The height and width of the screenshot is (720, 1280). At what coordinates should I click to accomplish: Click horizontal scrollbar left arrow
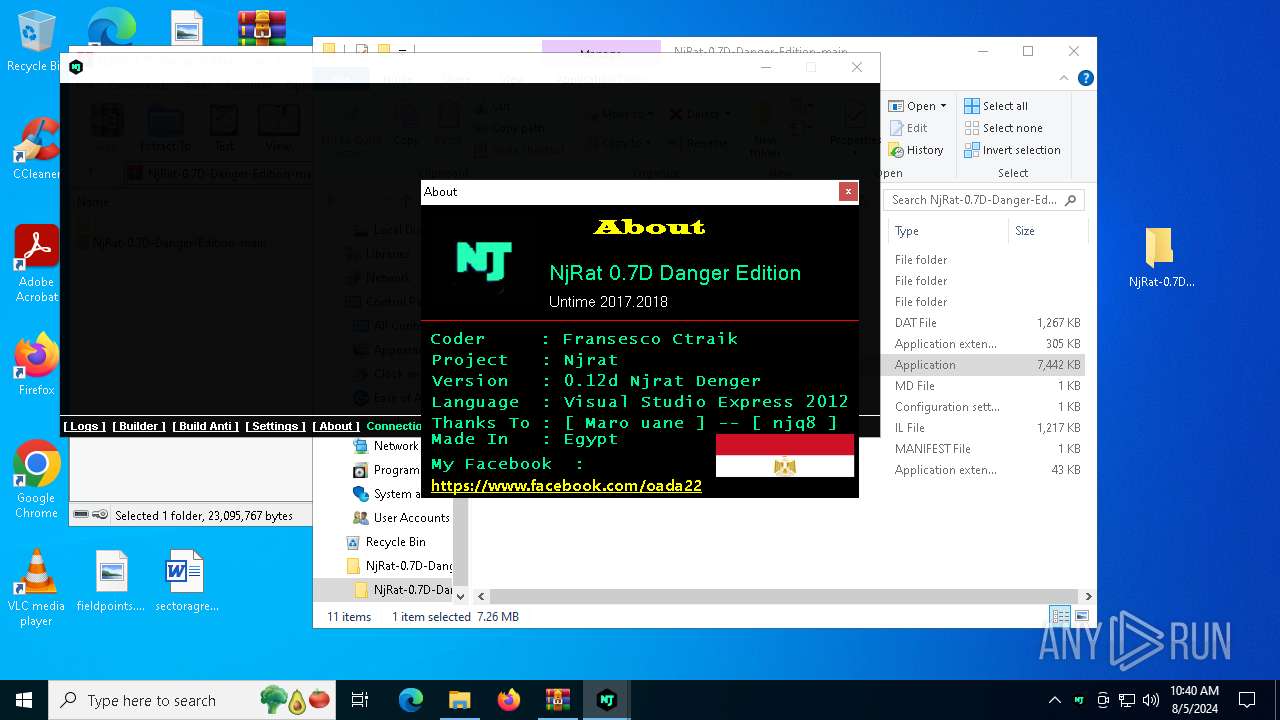(481, 596)
